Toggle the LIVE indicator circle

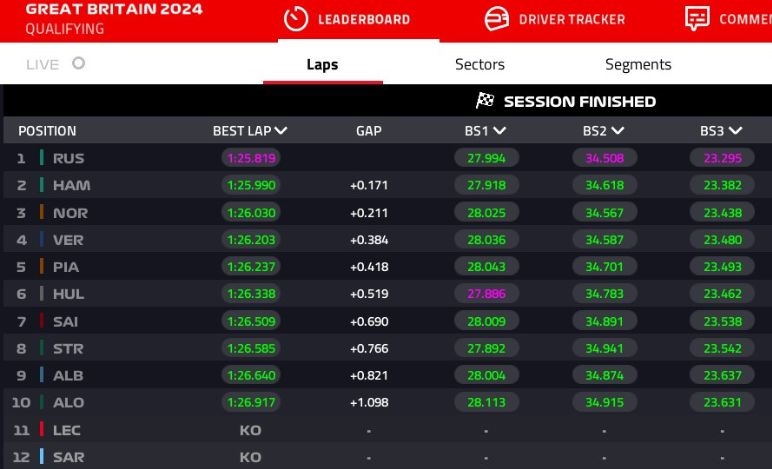(x=79, y=63)
